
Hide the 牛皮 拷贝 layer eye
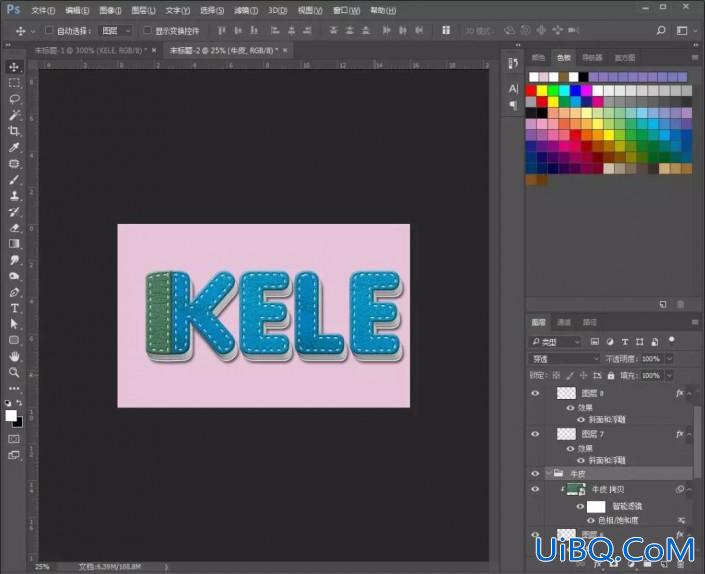click(535, 489)
